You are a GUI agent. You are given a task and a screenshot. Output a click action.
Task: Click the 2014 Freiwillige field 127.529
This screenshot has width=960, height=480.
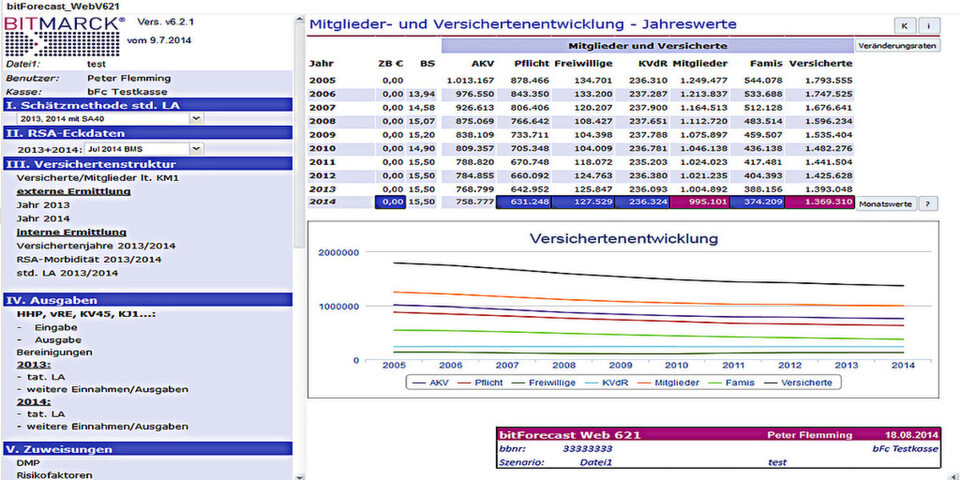click(x=583, y=203)
